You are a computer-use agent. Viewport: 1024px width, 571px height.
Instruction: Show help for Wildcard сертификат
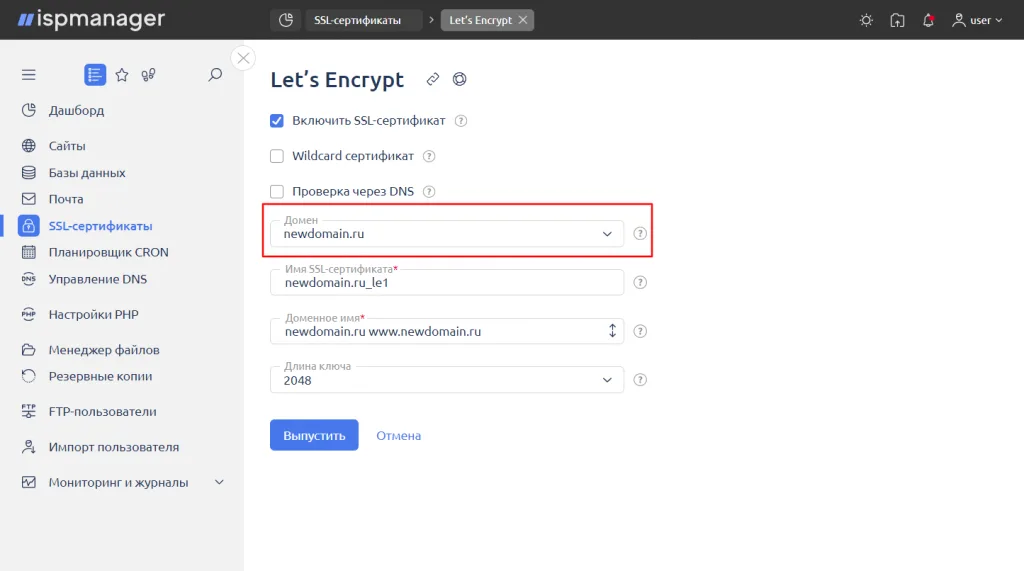pos(429,156)
